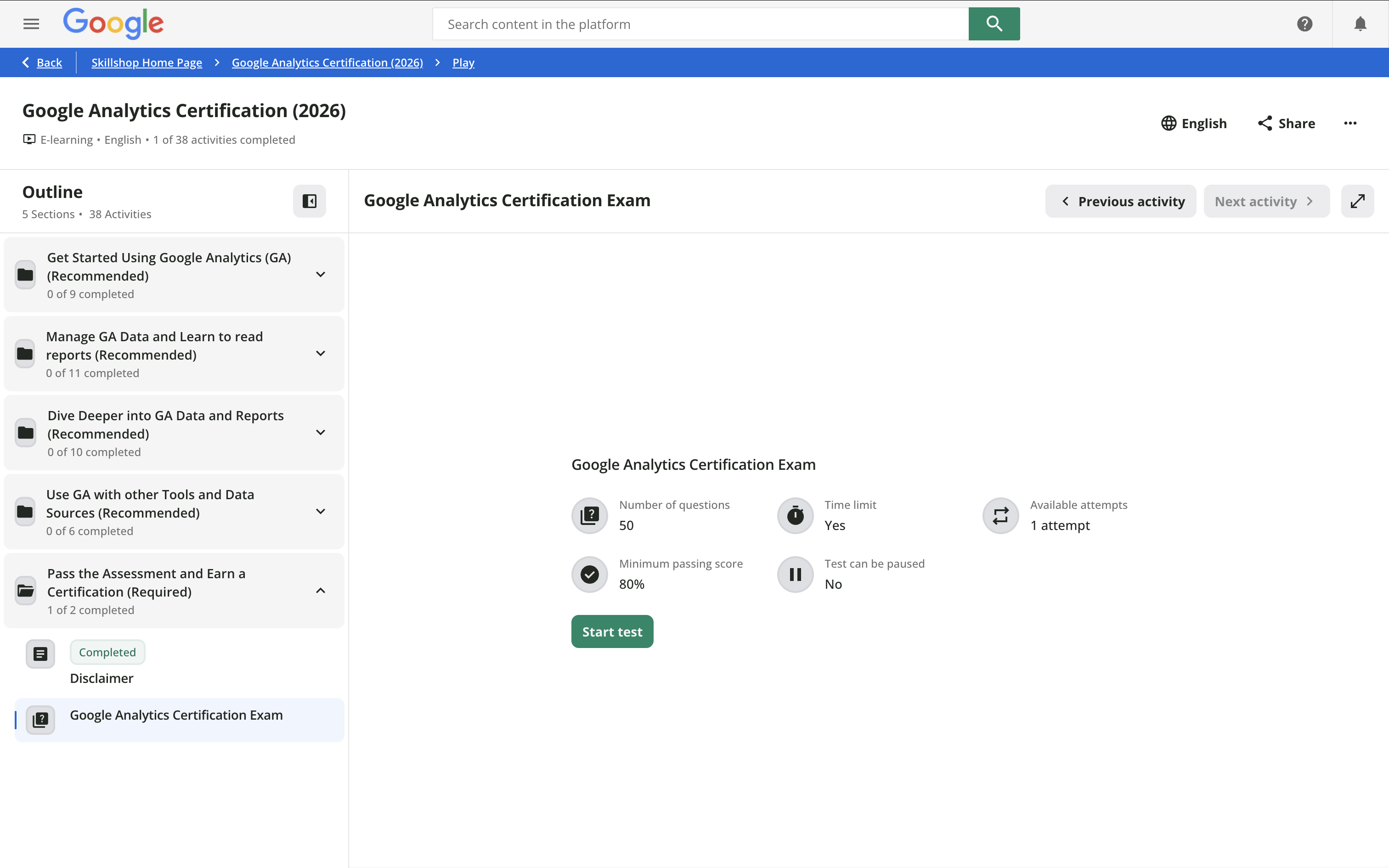Click the E-learning type icon under title
This screenshot has width=1389, height=868.
tap(28, 140)
